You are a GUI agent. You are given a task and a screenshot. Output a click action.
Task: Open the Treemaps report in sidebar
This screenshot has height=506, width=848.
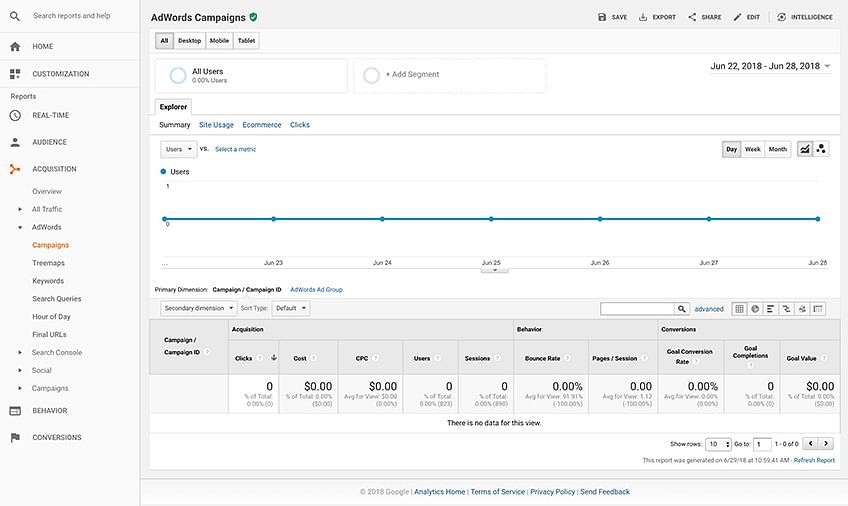pos(48,263)
